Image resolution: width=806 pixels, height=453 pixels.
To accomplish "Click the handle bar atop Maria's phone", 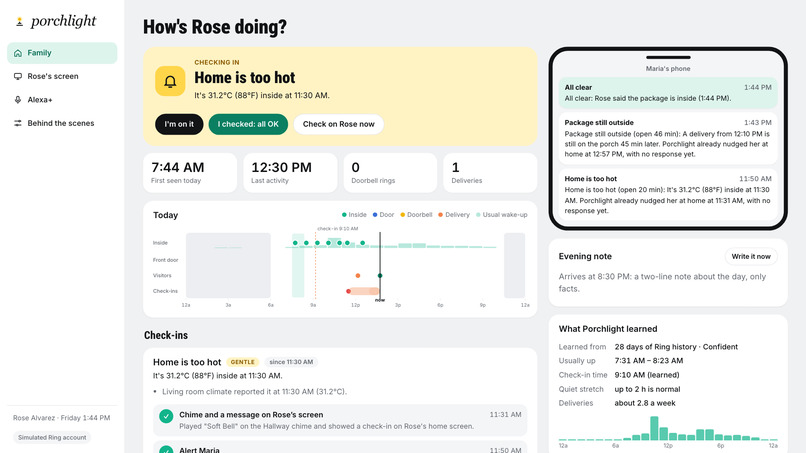I will click(x=668, y=58).
